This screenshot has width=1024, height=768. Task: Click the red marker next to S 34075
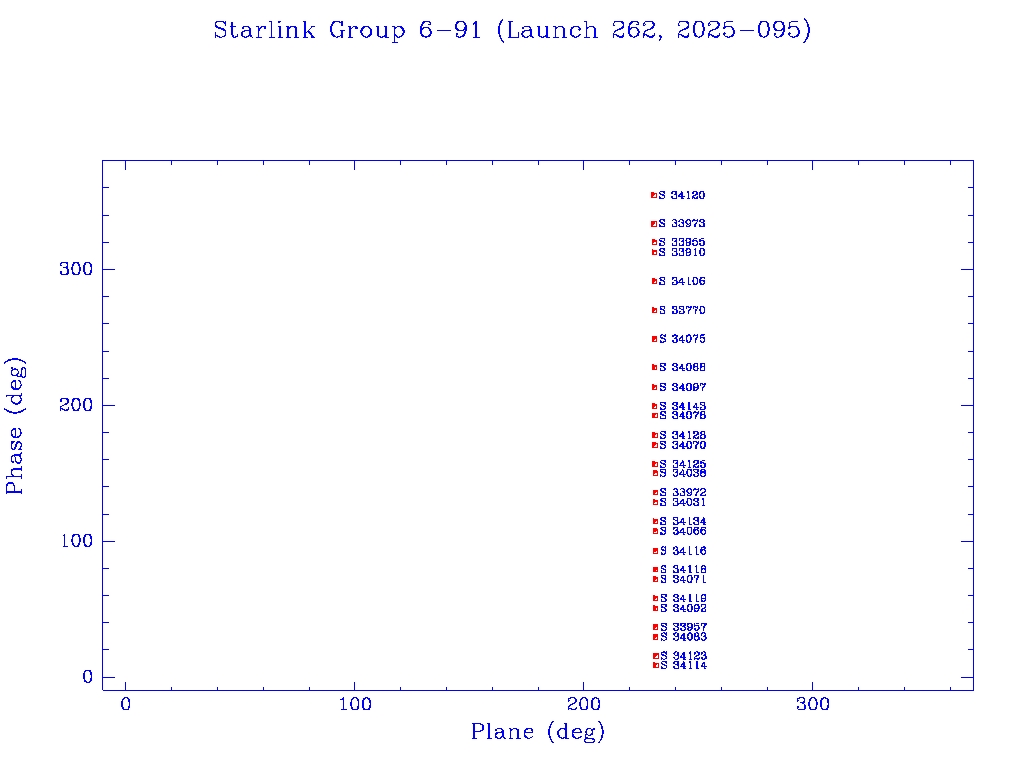[654, 339]
